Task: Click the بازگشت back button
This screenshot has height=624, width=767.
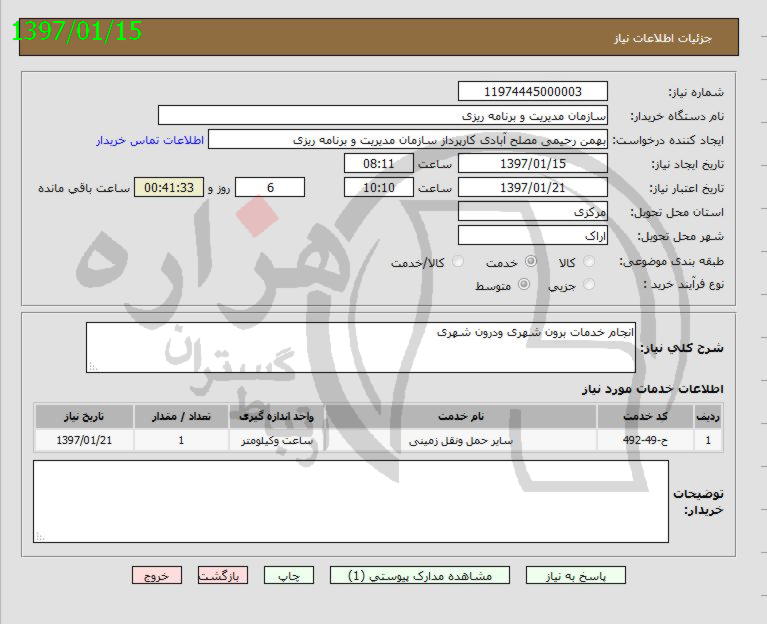Action: [223, 576]
